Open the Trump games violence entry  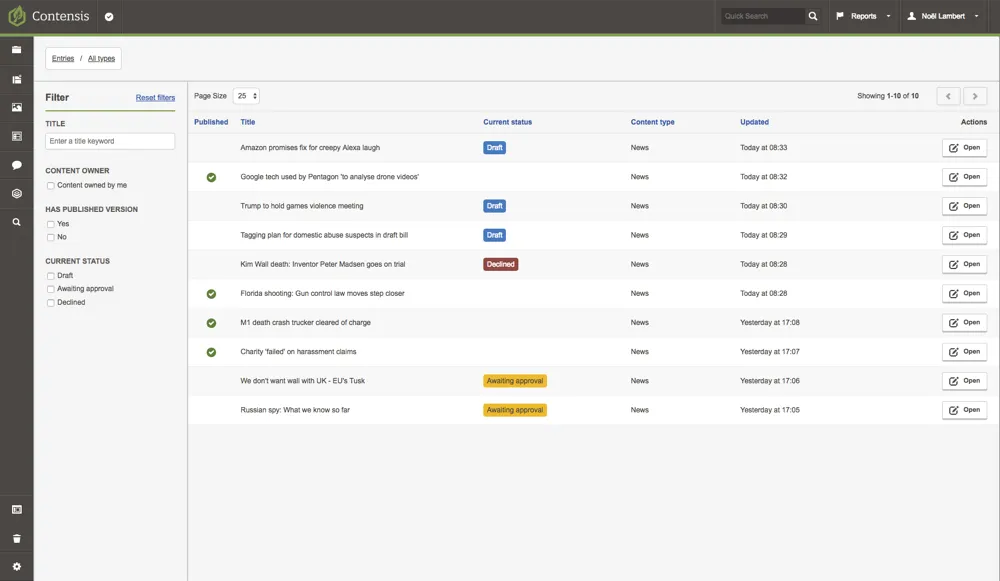click(x=964, y=206)
